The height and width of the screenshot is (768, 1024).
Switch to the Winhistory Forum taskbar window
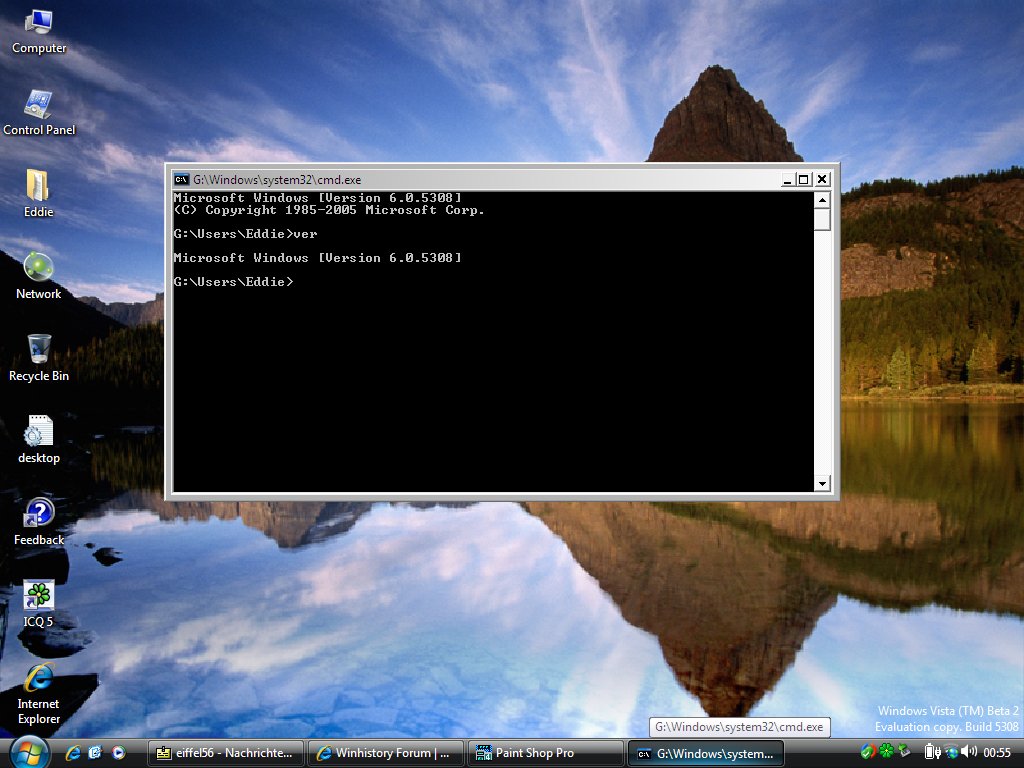[x=385, y=752]
